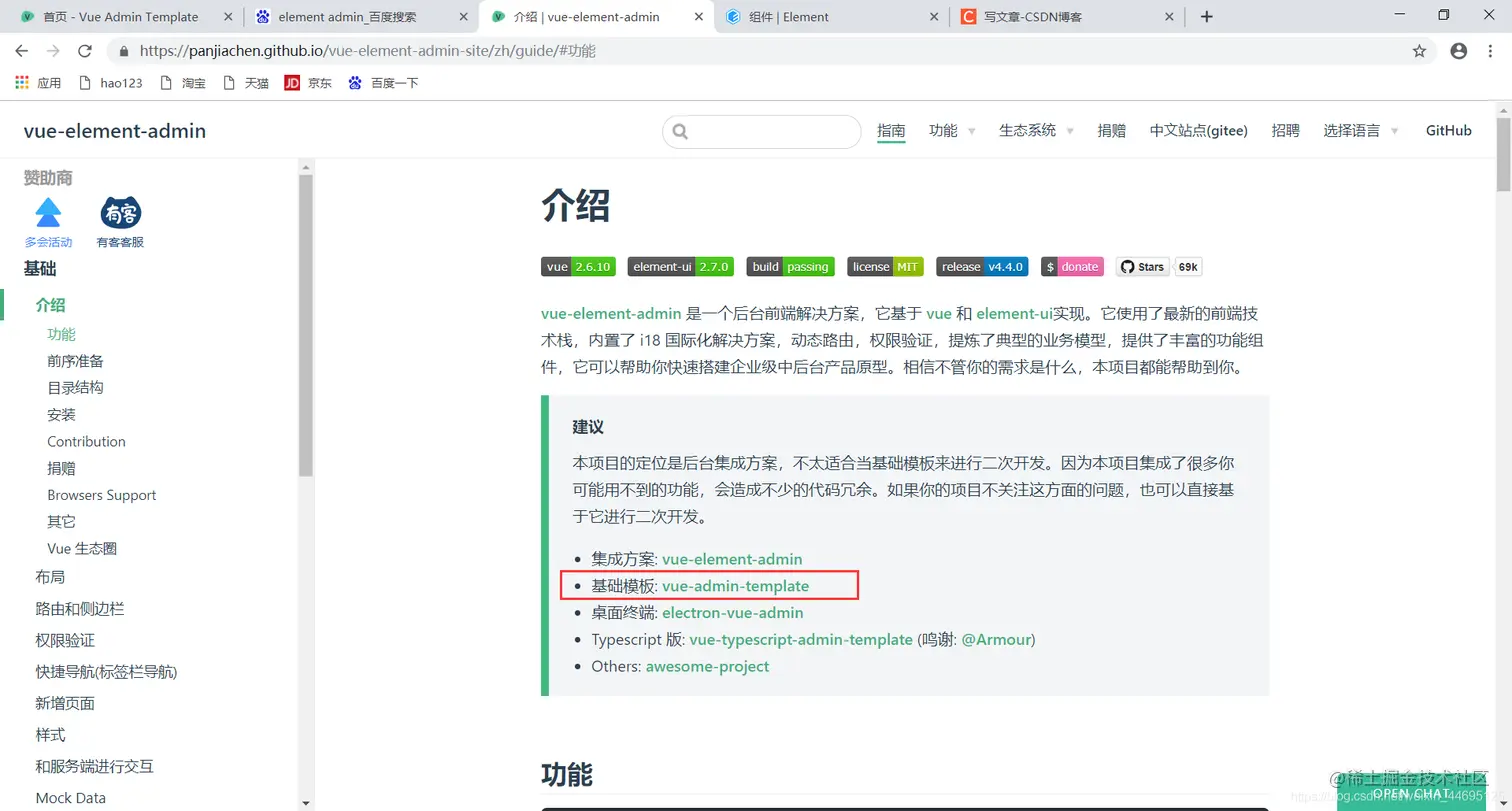Open Contribution in the sidebar
1512x811 pixels.
pyautogui.click(x=86, y=441)
